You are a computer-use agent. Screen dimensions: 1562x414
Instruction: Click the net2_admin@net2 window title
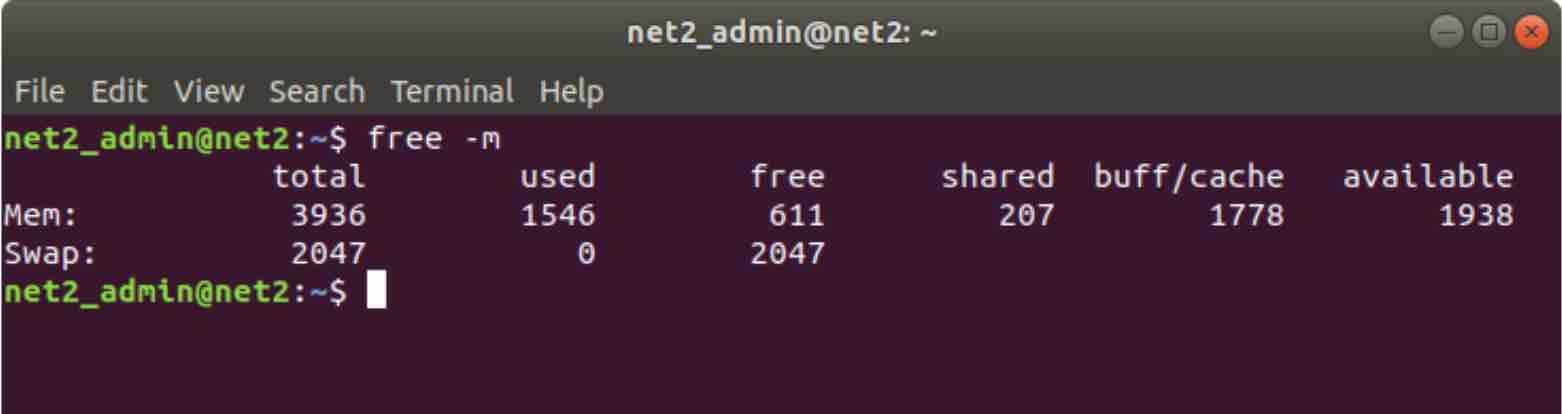(782, 33)
